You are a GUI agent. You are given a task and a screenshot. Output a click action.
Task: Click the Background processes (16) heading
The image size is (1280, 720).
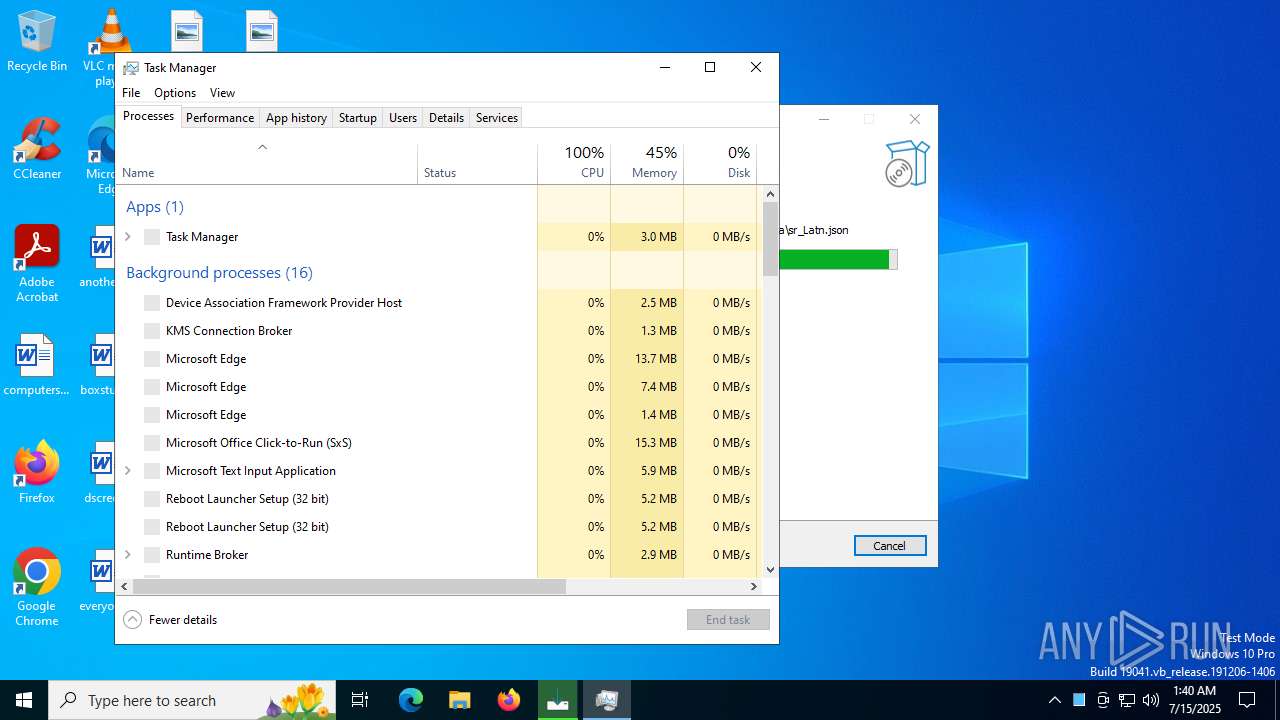point(219,273)
